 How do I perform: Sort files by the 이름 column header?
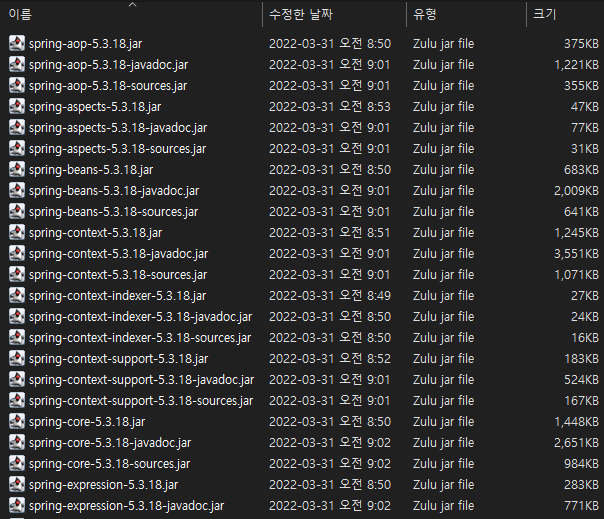point(20,15)
